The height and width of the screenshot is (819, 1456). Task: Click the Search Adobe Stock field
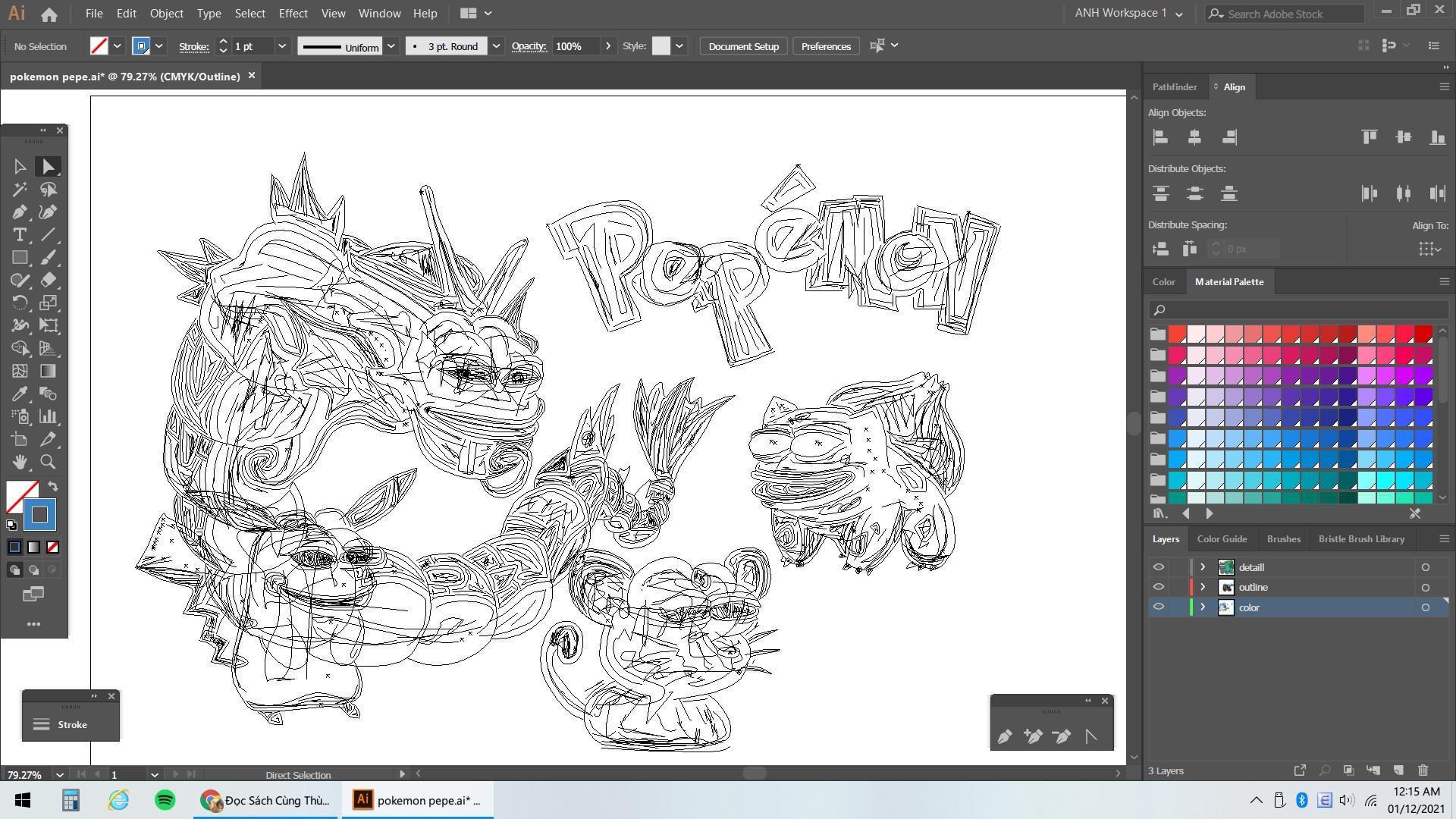pyautogui.click(x=1285, y=14)
